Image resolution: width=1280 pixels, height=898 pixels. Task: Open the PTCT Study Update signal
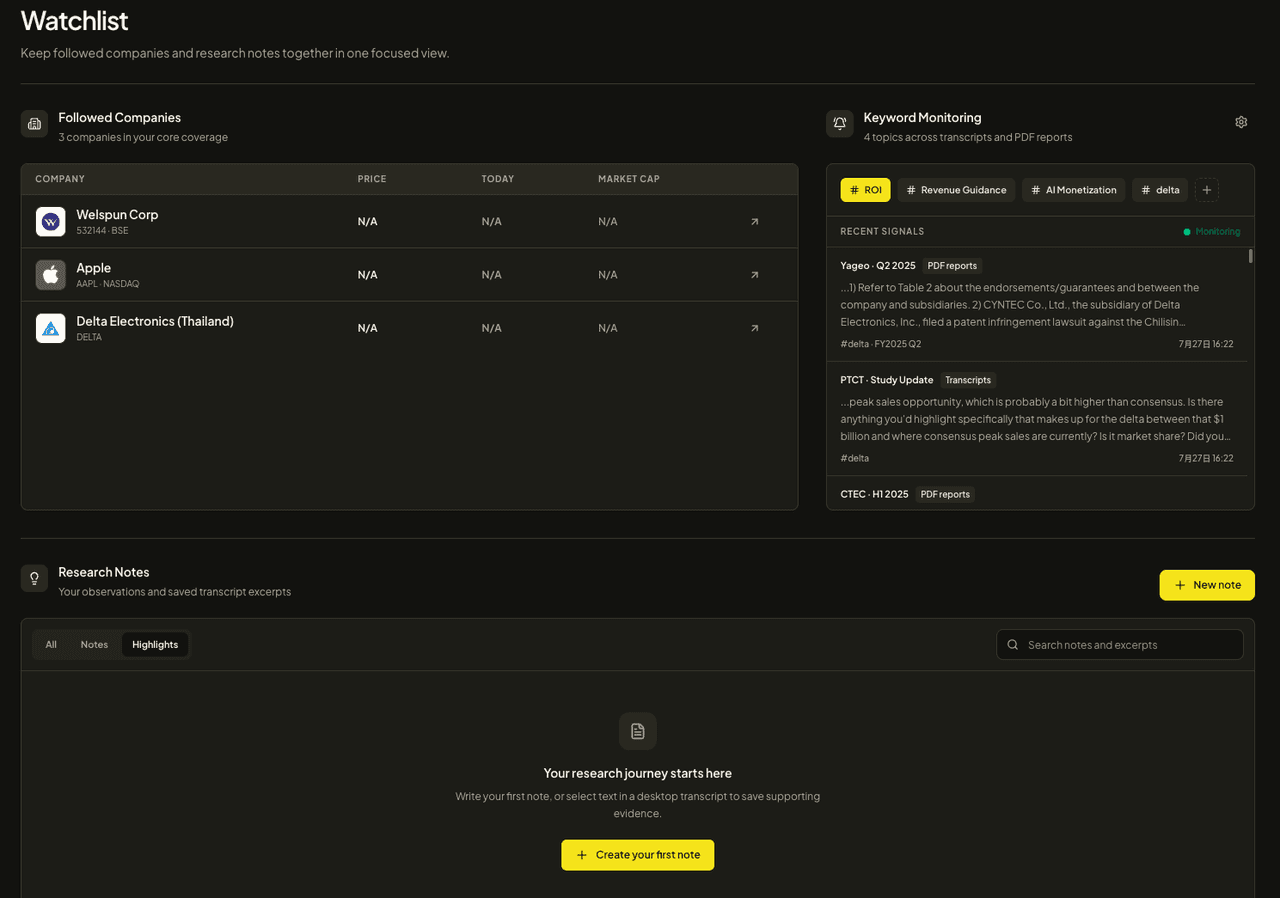[1037, 419]
